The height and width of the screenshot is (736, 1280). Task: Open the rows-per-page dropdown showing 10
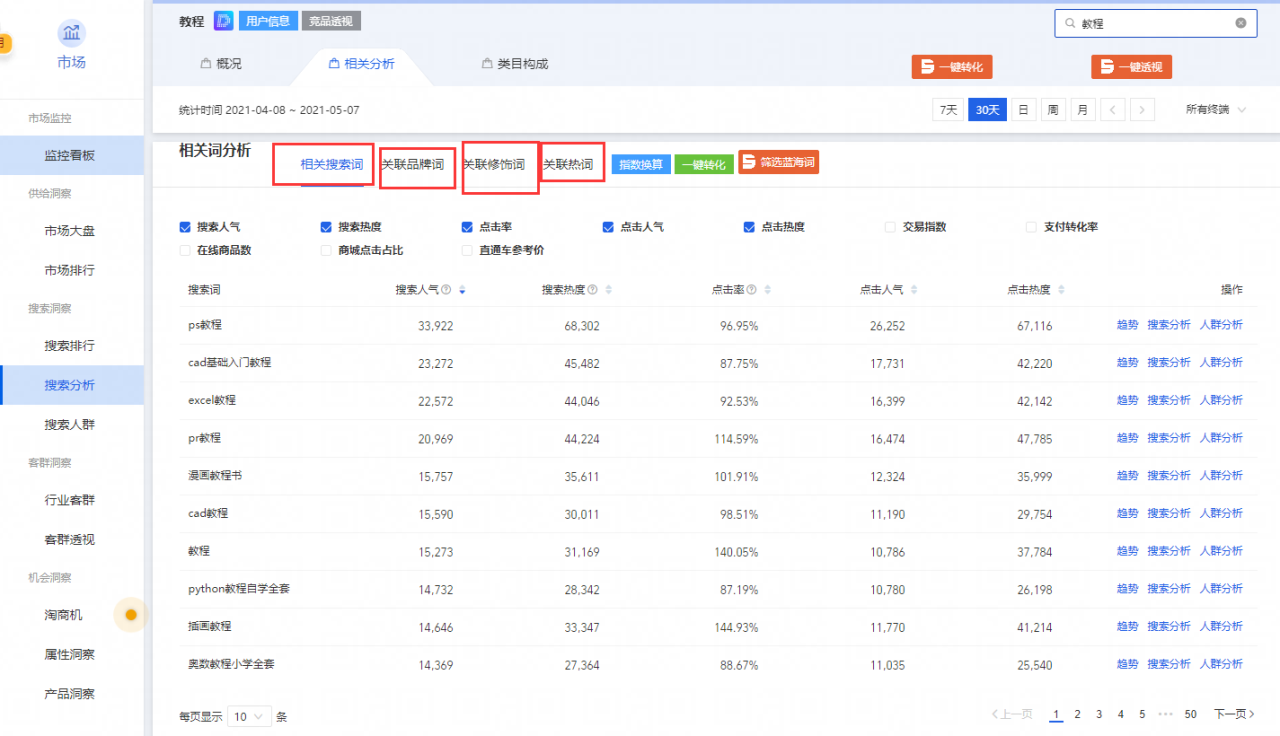tap(250, 716)
